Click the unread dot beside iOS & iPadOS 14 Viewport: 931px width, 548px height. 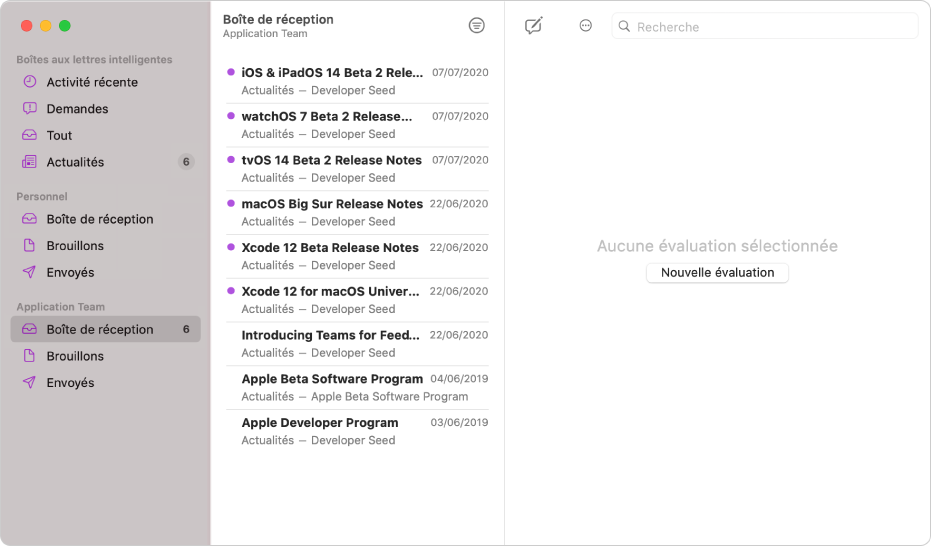231,72
